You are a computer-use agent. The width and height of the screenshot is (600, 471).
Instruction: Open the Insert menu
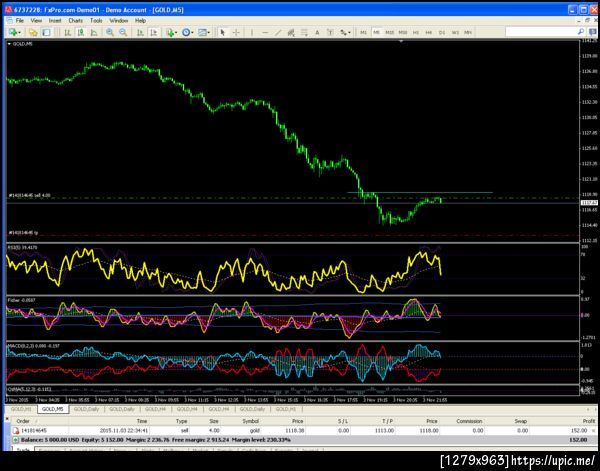pos(55,20)
